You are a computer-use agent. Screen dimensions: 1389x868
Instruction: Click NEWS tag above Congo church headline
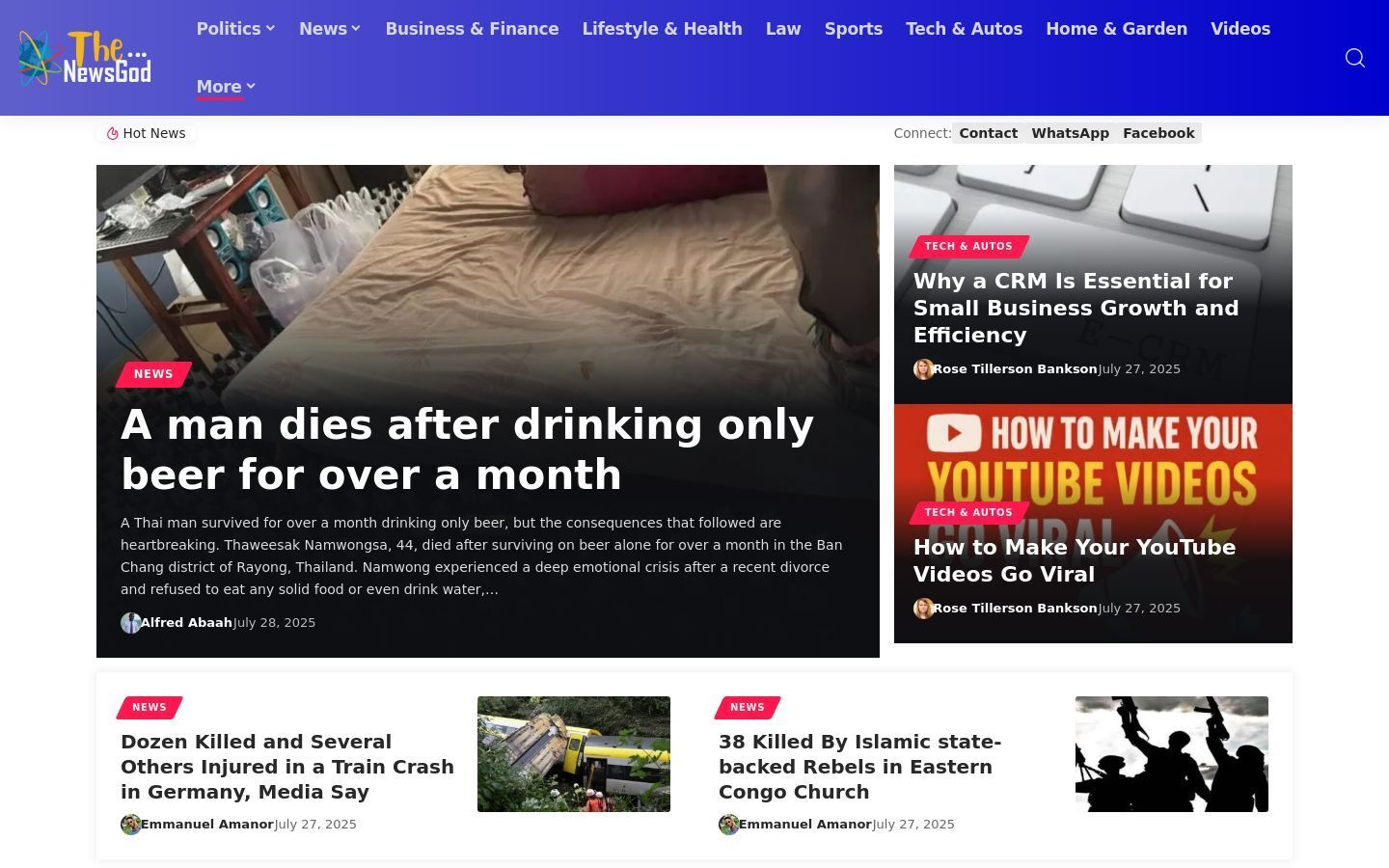point(748,708)
